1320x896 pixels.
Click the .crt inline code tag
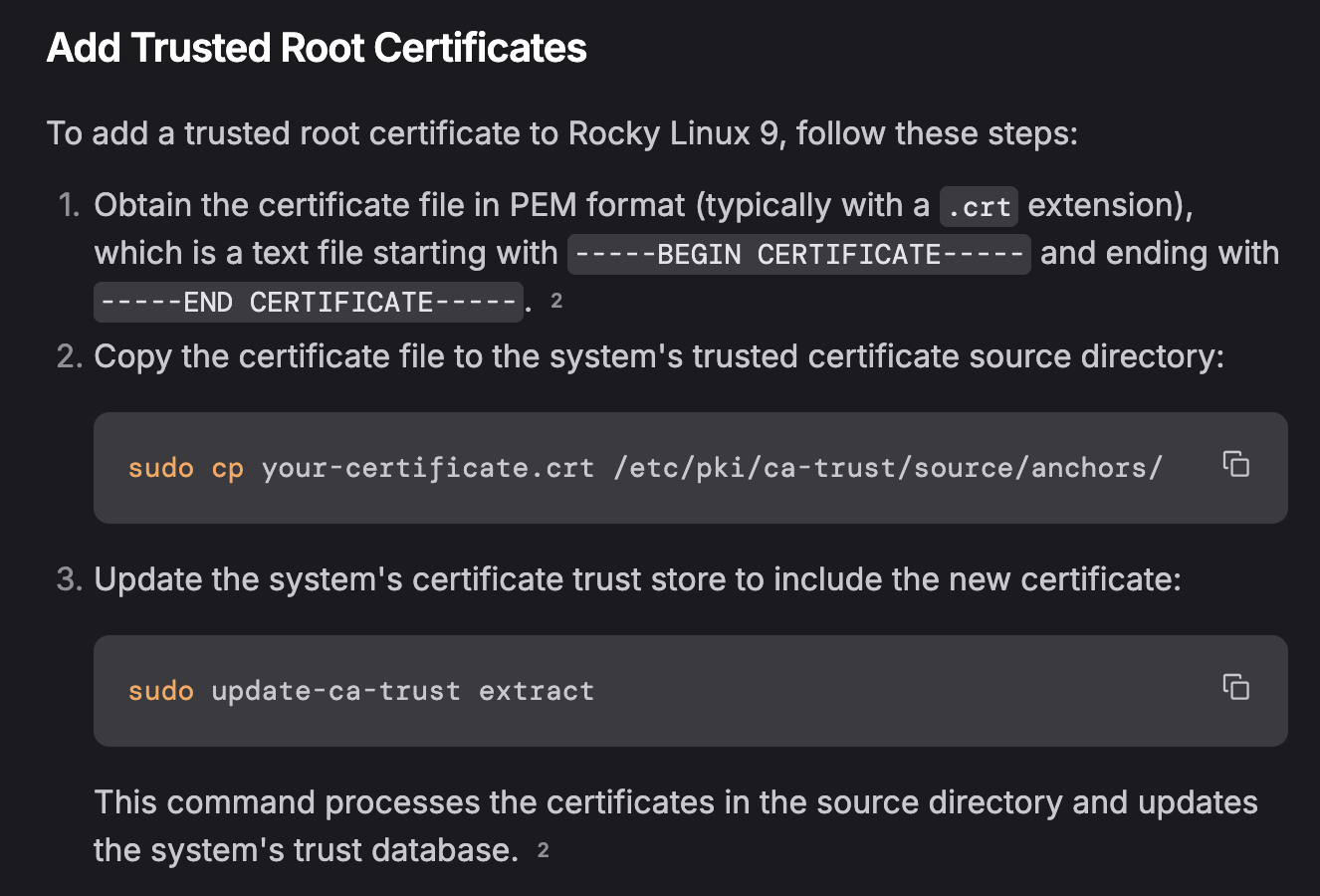click(x=979, y=207)
